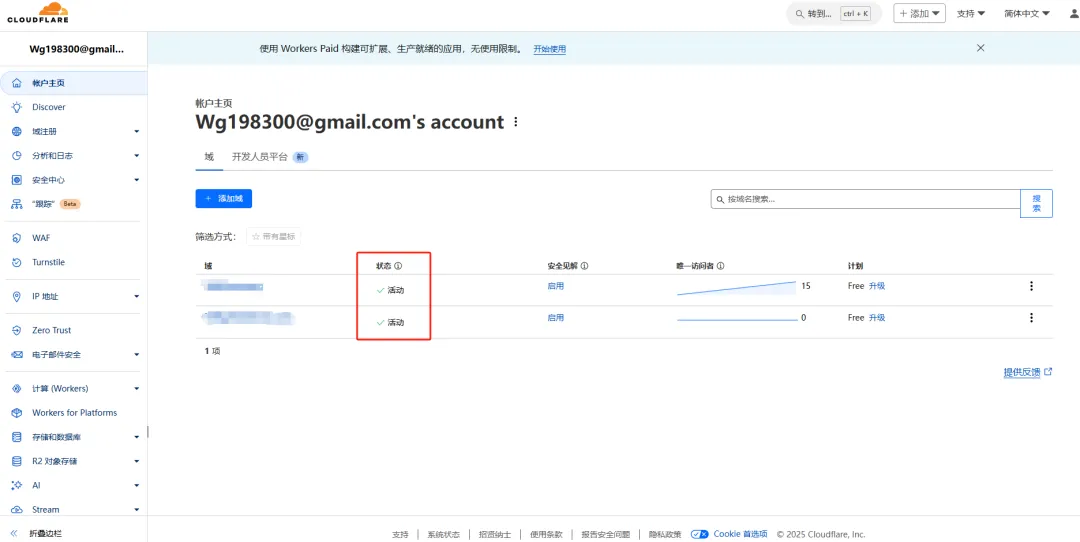Click the Turnstile icon
Viewport: 1080px width, 542px height.
pyautogui.click(x=17, y=262)
